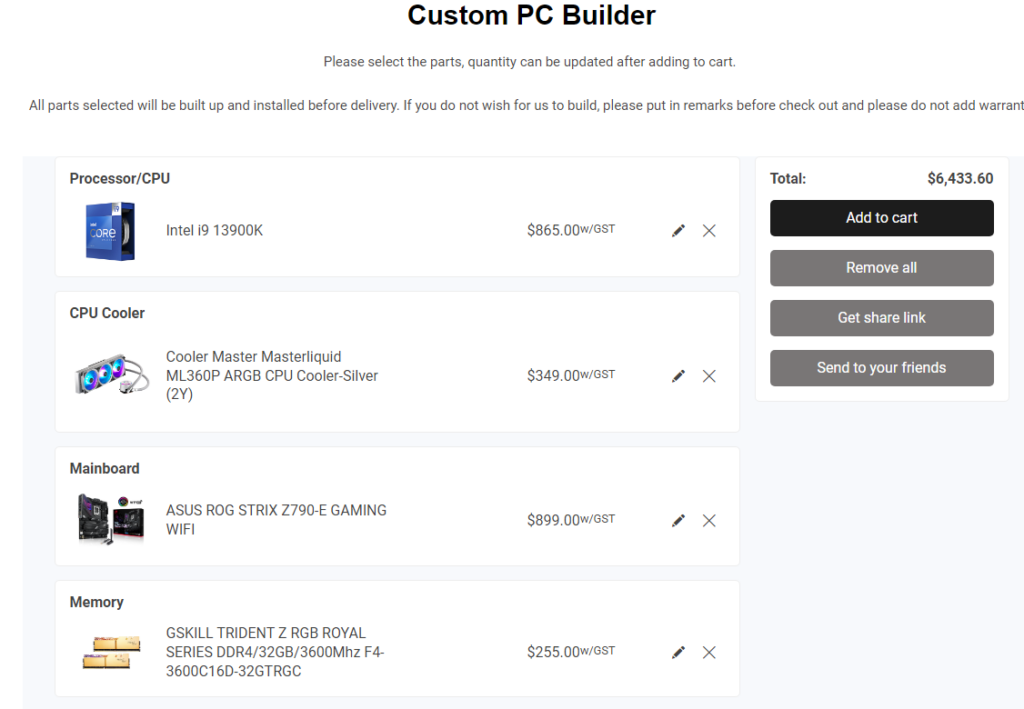Remove the Cooler Master Masterliquid cooler
1024x709 pixels.
[x=709, y=376]
